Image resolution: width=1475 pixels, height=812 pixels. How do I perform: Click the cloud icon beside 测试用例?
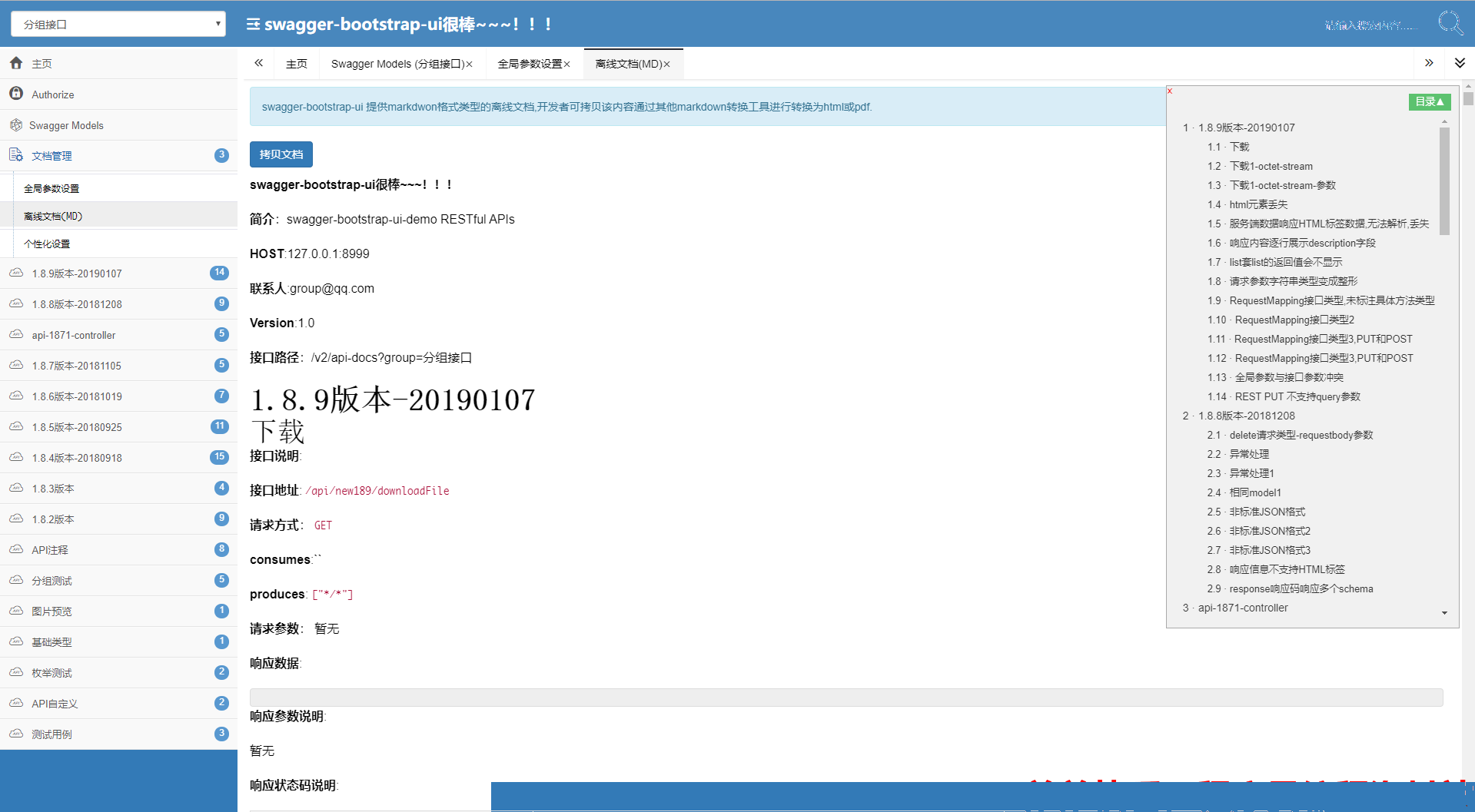[x=16, y=734]
